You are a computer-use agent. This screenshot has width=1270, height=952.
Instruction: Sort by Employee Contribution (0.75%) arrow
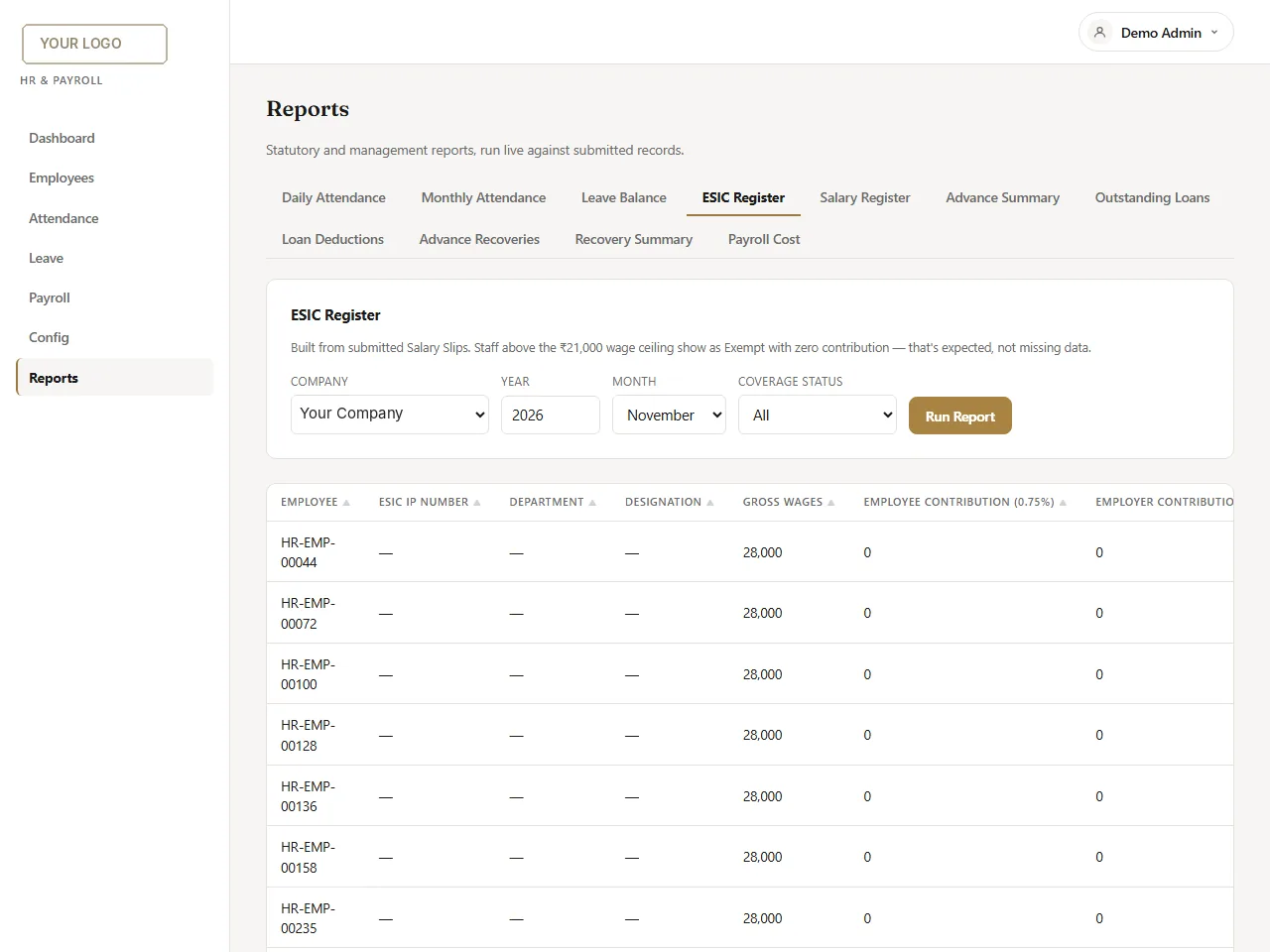point(1063,503)
